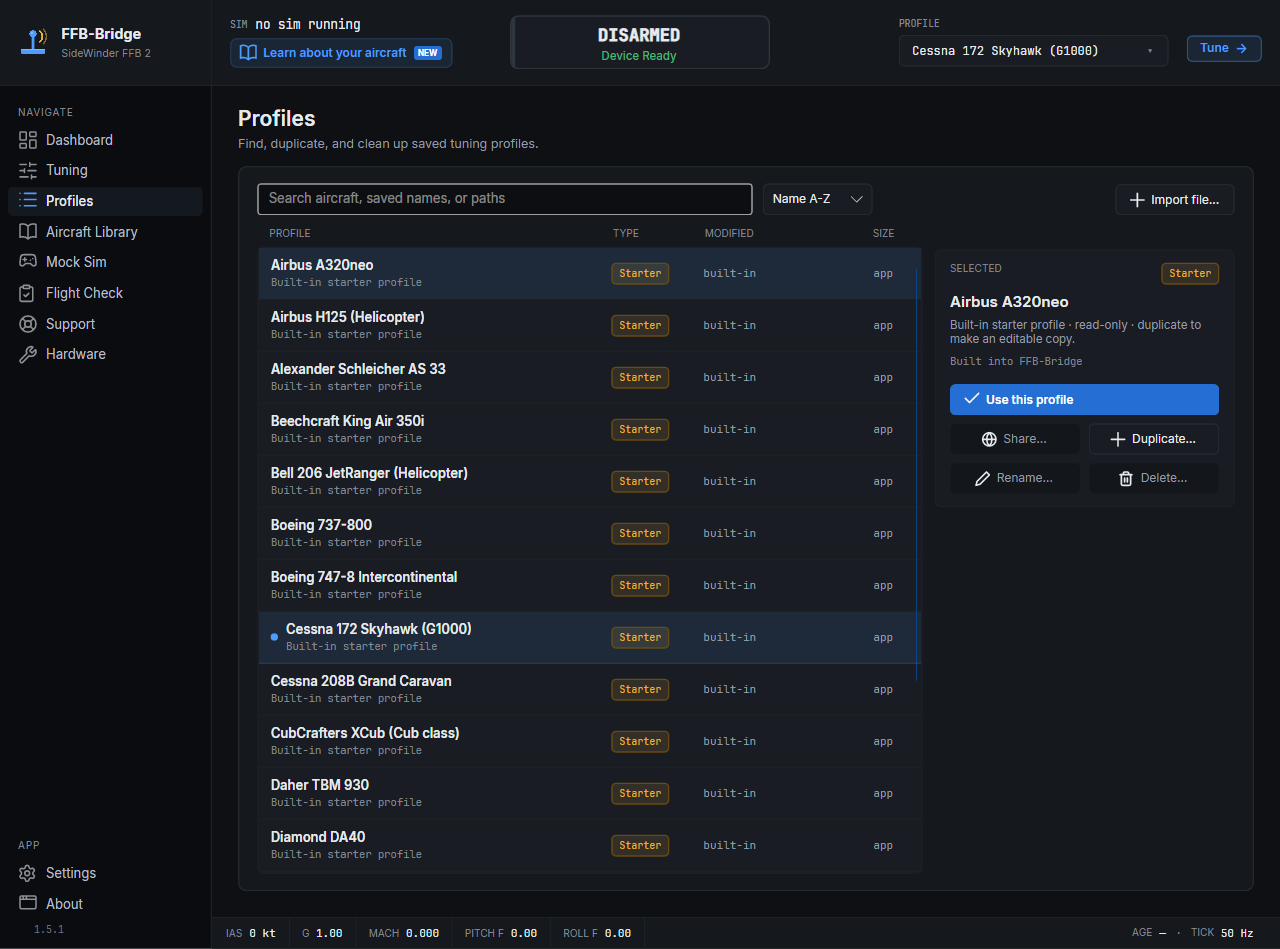
Task: Click the profile list scrollbar
Action: click(917, 475)
